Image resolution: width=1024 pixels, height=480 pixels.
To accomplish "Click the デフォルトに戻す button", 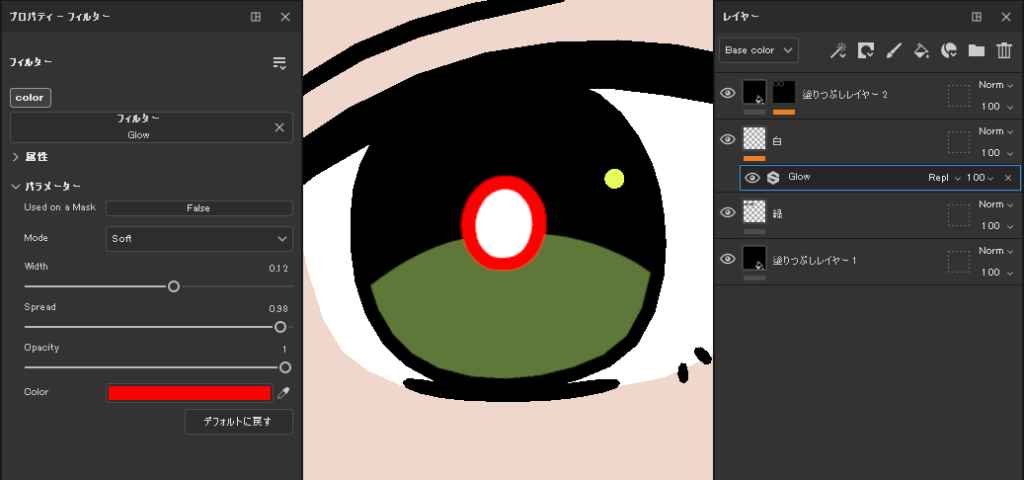I will tap(239, 421).
